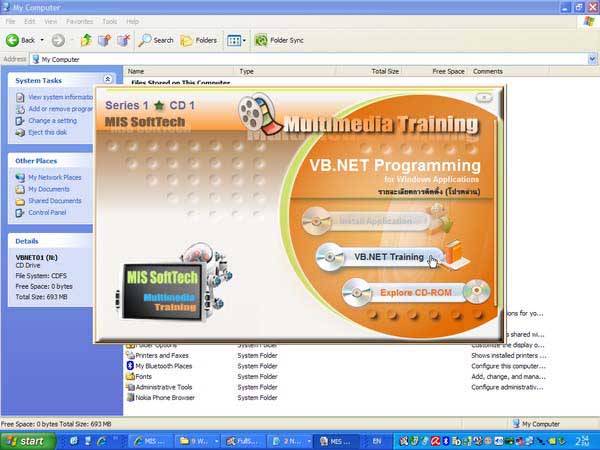
Task: Click the Comments column header
Action: coord(509,71)
